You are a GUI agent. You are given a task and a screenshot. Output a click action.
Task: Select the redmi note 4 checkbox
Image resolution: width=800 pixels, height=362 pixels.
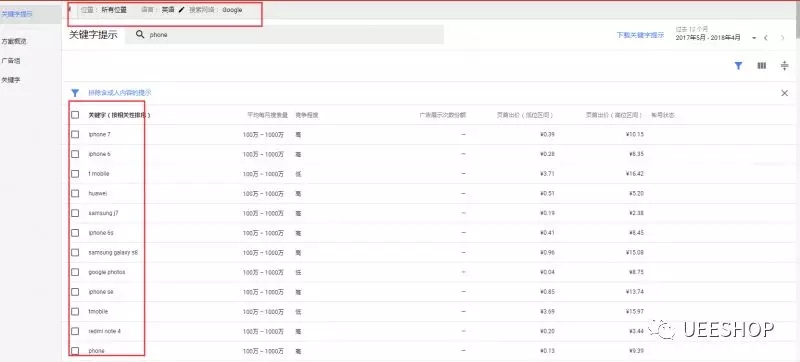point(75,331)
